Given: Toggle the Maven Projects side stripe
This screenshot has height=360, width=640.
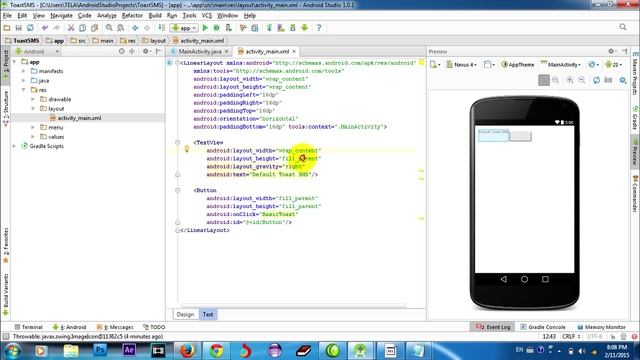Looking at the screenshot, I should [x=635, y=74].
